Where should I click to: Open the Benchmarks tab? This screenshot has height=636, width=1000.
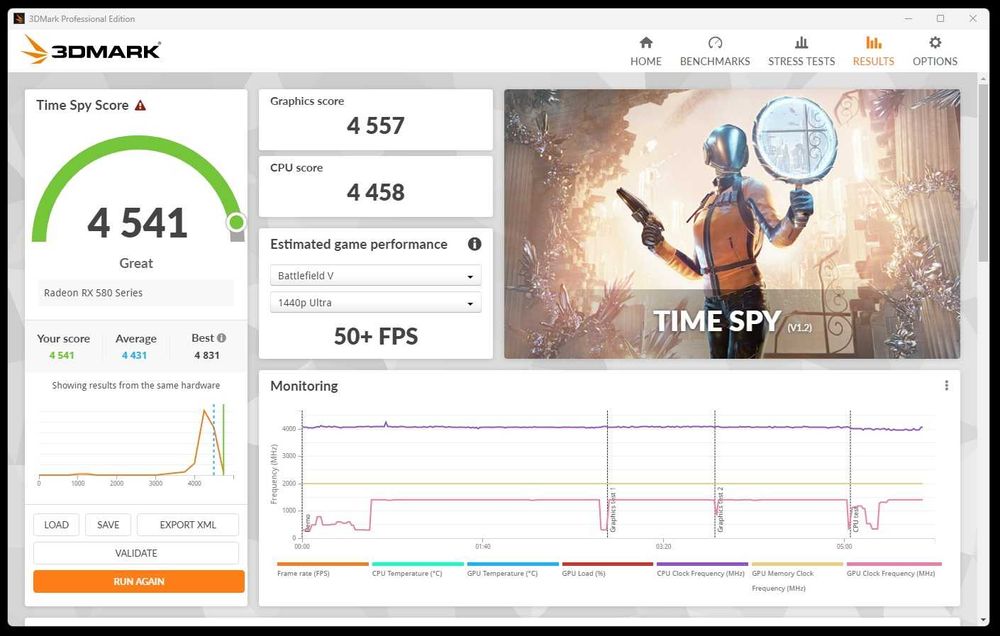(715, 52)
